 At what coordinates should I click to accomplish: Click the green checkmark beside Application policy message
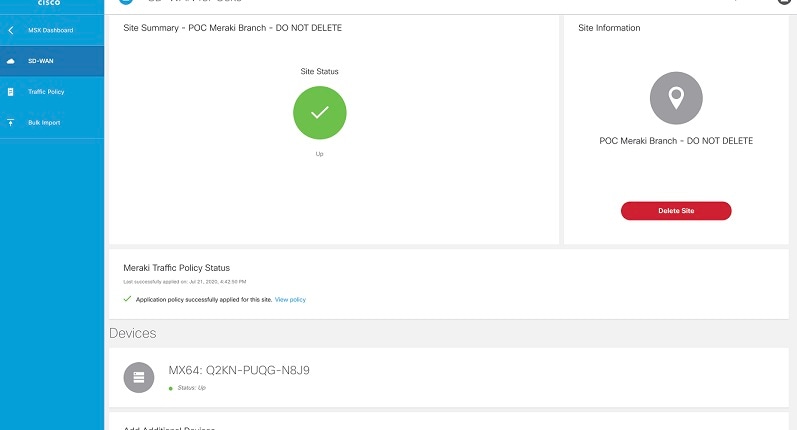[x=127, y=299]
